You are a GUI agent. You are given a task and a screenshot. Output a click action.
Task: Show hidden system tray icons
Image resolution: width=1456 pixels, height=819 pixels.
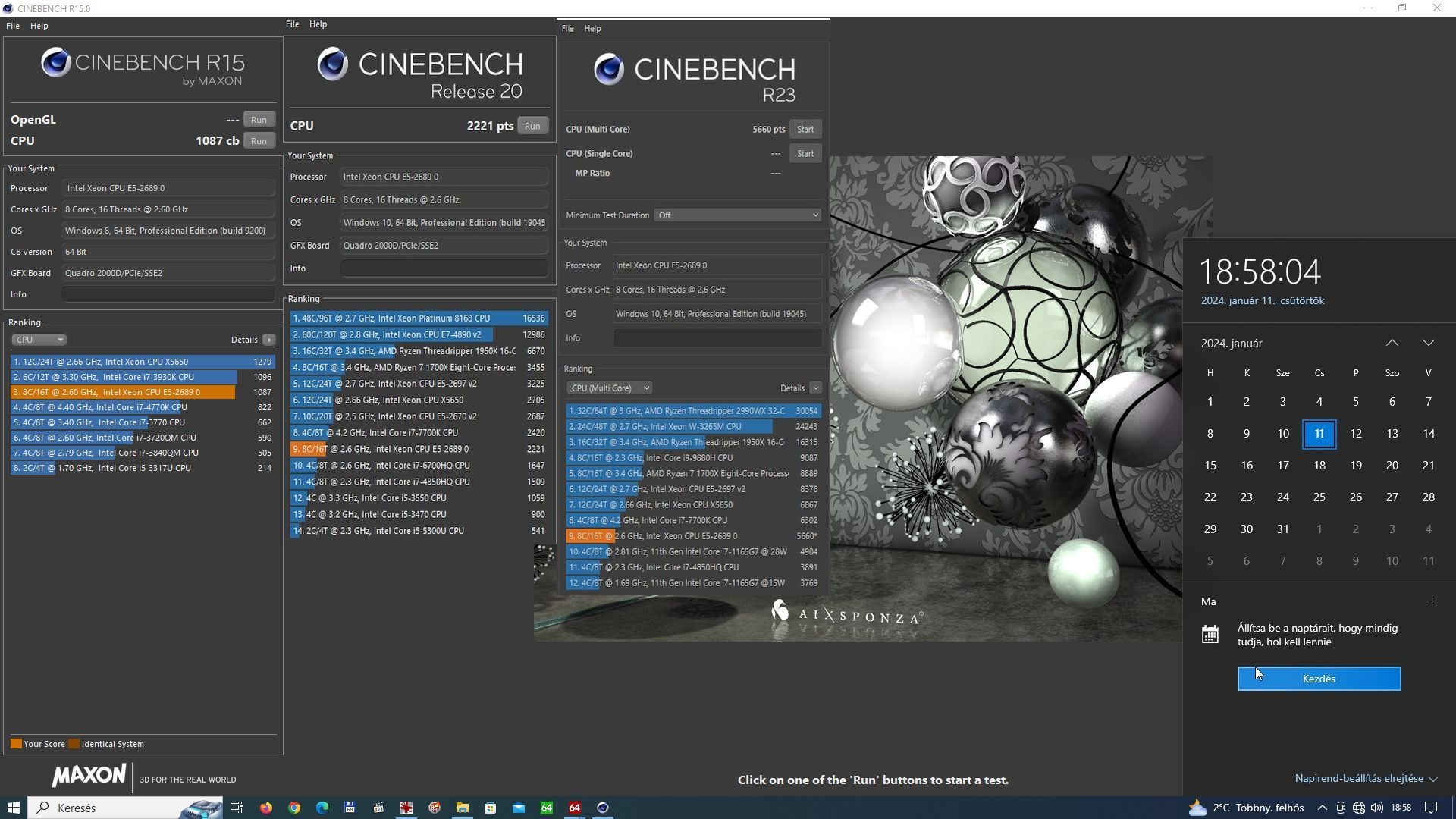pos(1322,808)
